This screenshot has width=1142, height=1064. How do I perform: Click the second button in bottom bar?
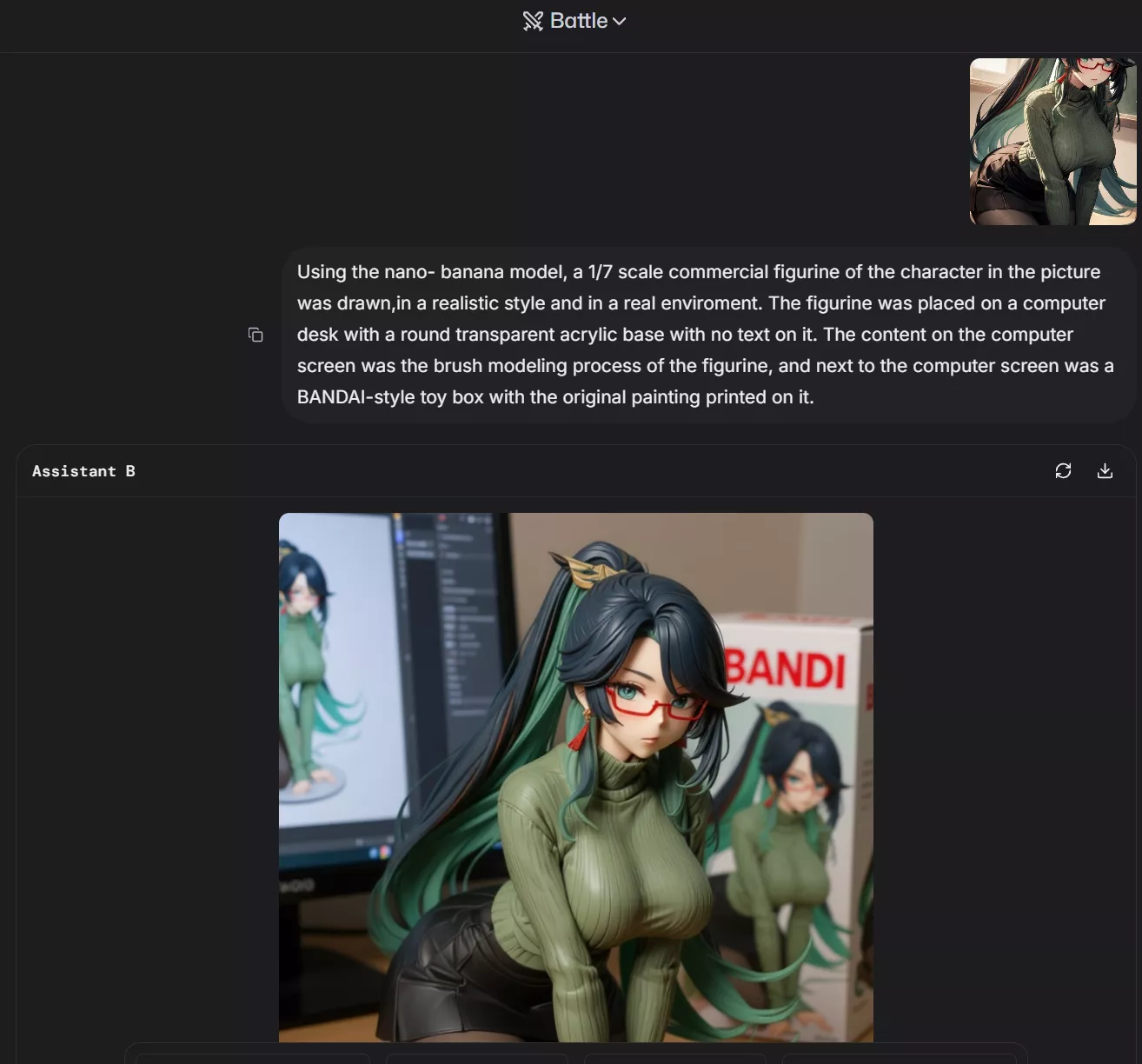click(476, 1058)
